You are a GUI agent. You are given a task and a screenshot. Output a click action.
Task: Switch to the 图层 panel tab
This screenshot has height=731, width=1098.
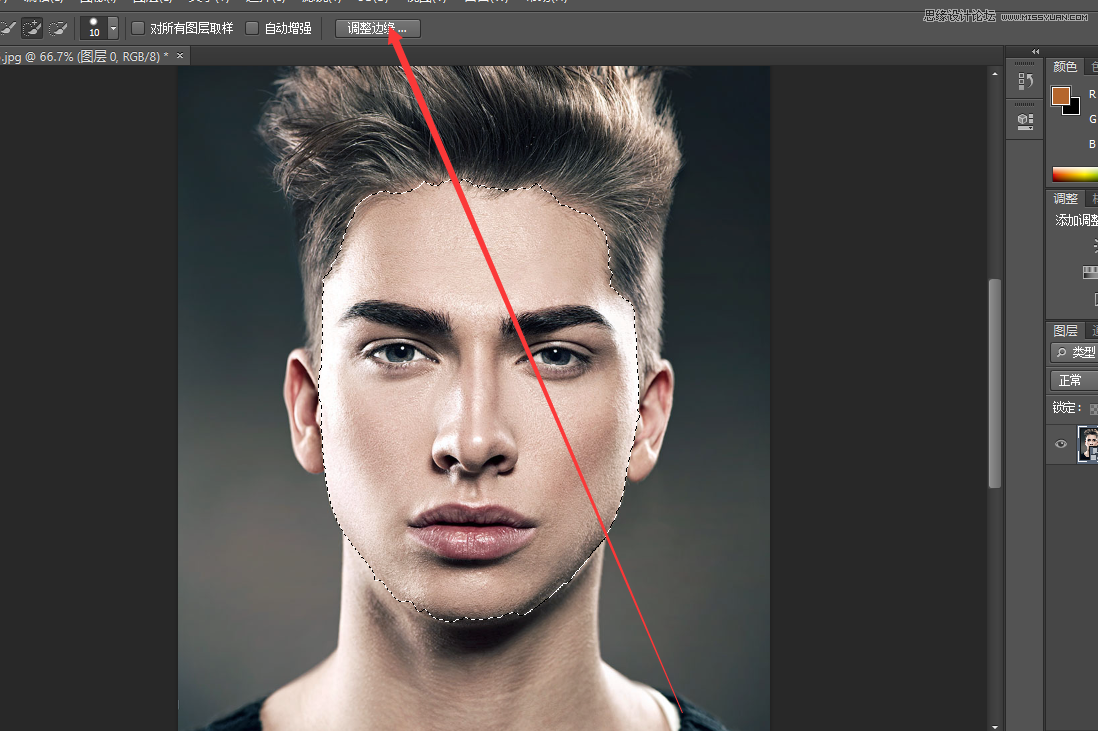(1065, 330)
